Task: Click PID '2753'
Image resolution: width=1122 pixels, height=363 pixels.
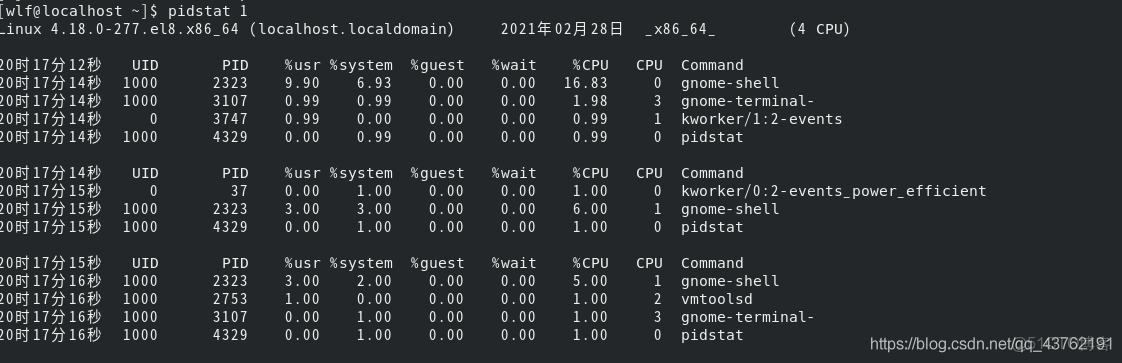Action: (230, 299)
